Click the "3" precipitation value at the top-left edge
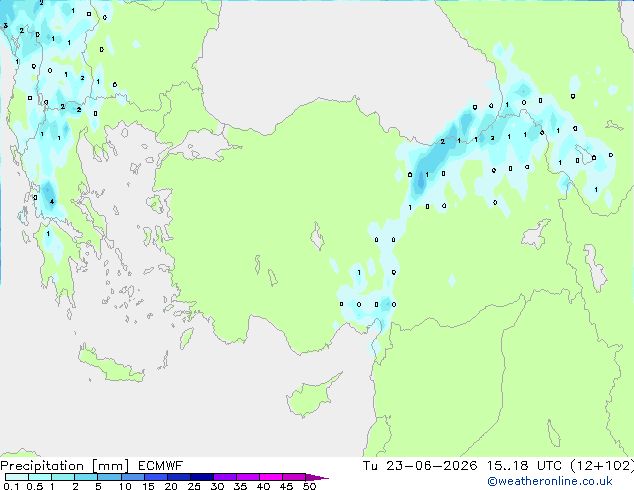Image resolution: width=634 pixels, height=490 pixels. point(5,26)
